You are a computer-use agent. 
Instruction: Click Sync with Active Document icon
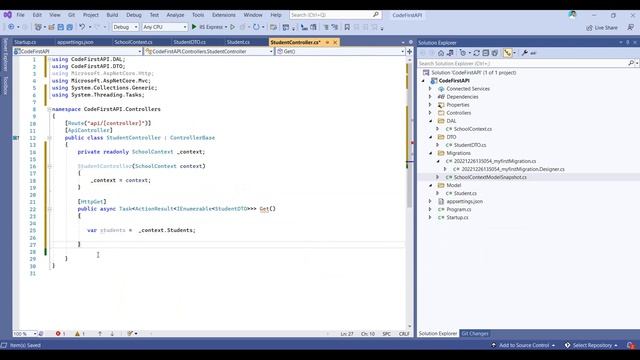[476, 53]
